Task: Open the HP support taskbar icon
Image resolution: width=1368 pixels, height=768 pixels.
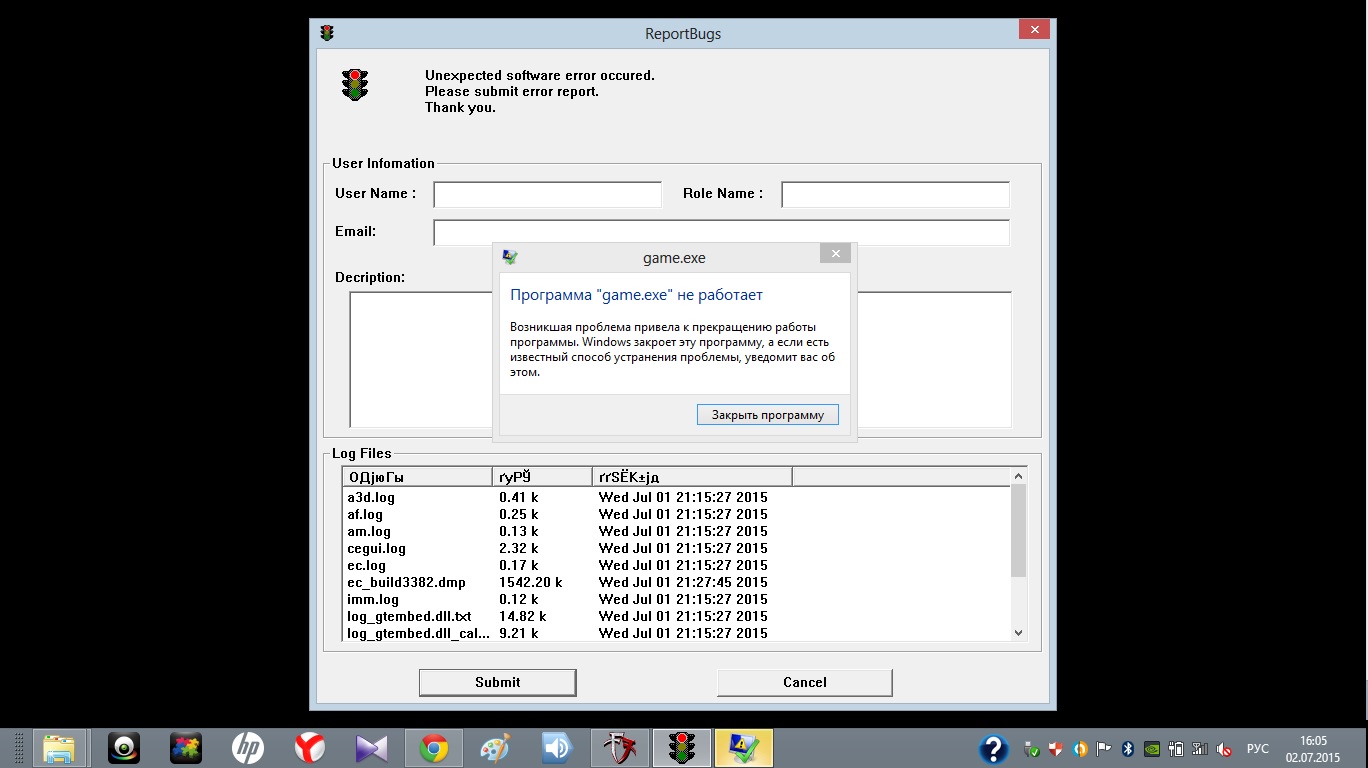Action: tap(247, 748)
